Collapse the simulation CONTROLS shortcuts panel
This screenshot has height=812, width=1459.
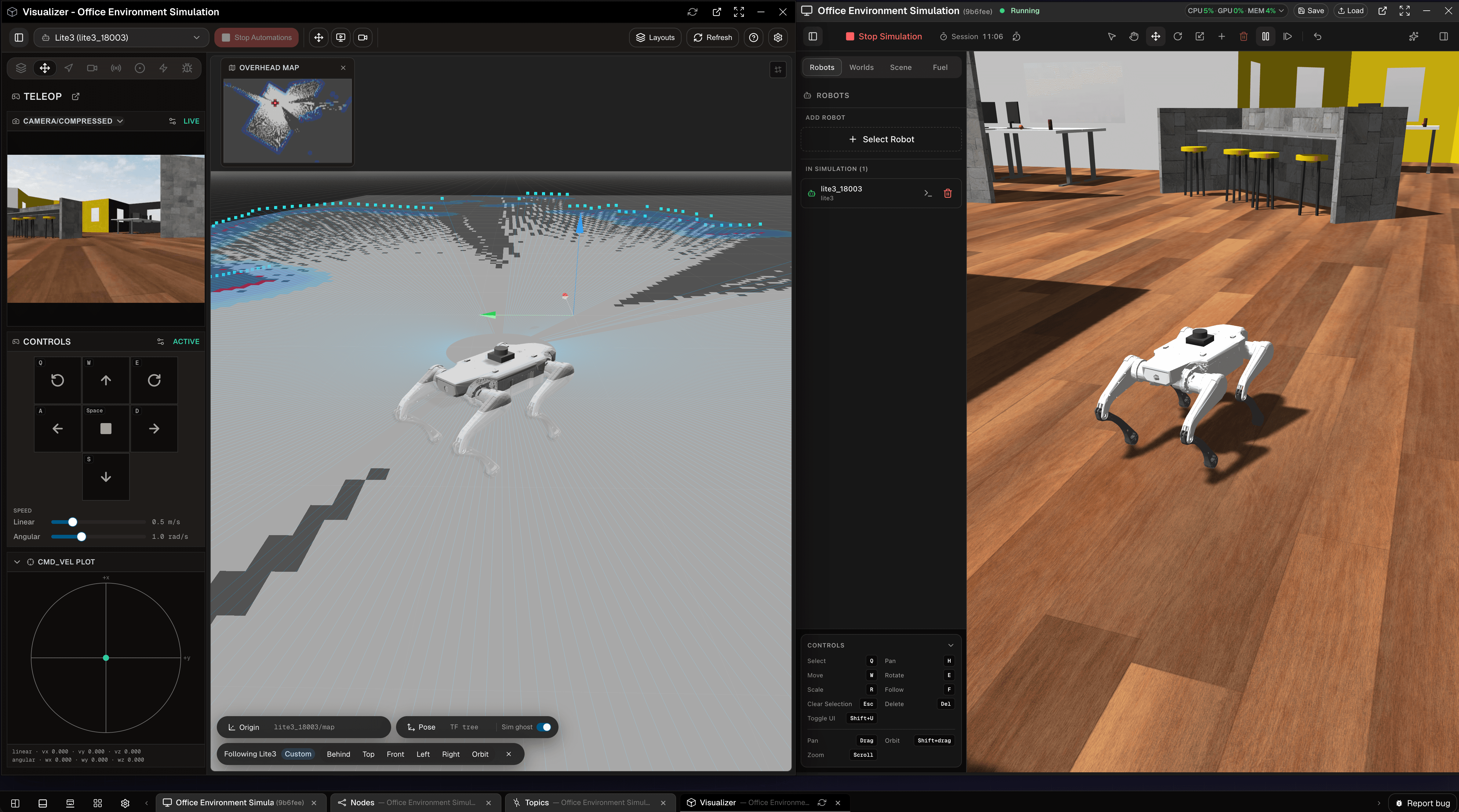[x=950, y=645]
